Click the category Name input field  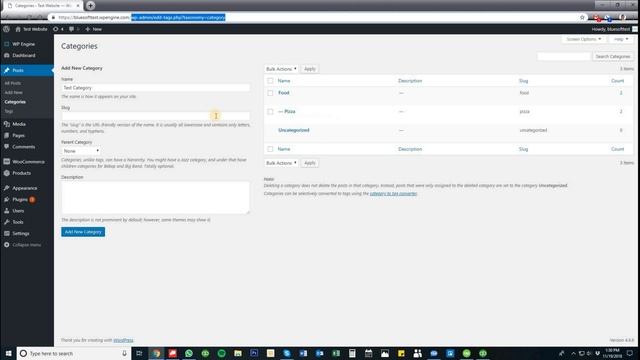[156, 88]
